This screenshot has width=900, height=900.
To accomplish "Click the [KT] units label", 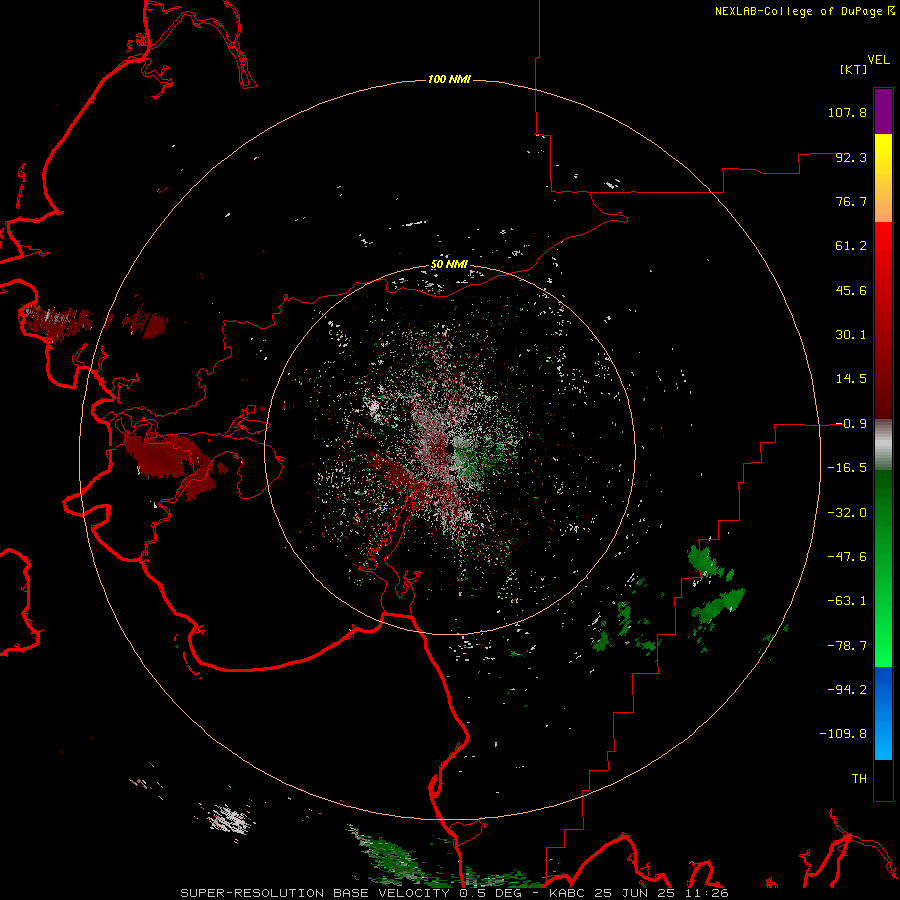I will pos(854,69).
